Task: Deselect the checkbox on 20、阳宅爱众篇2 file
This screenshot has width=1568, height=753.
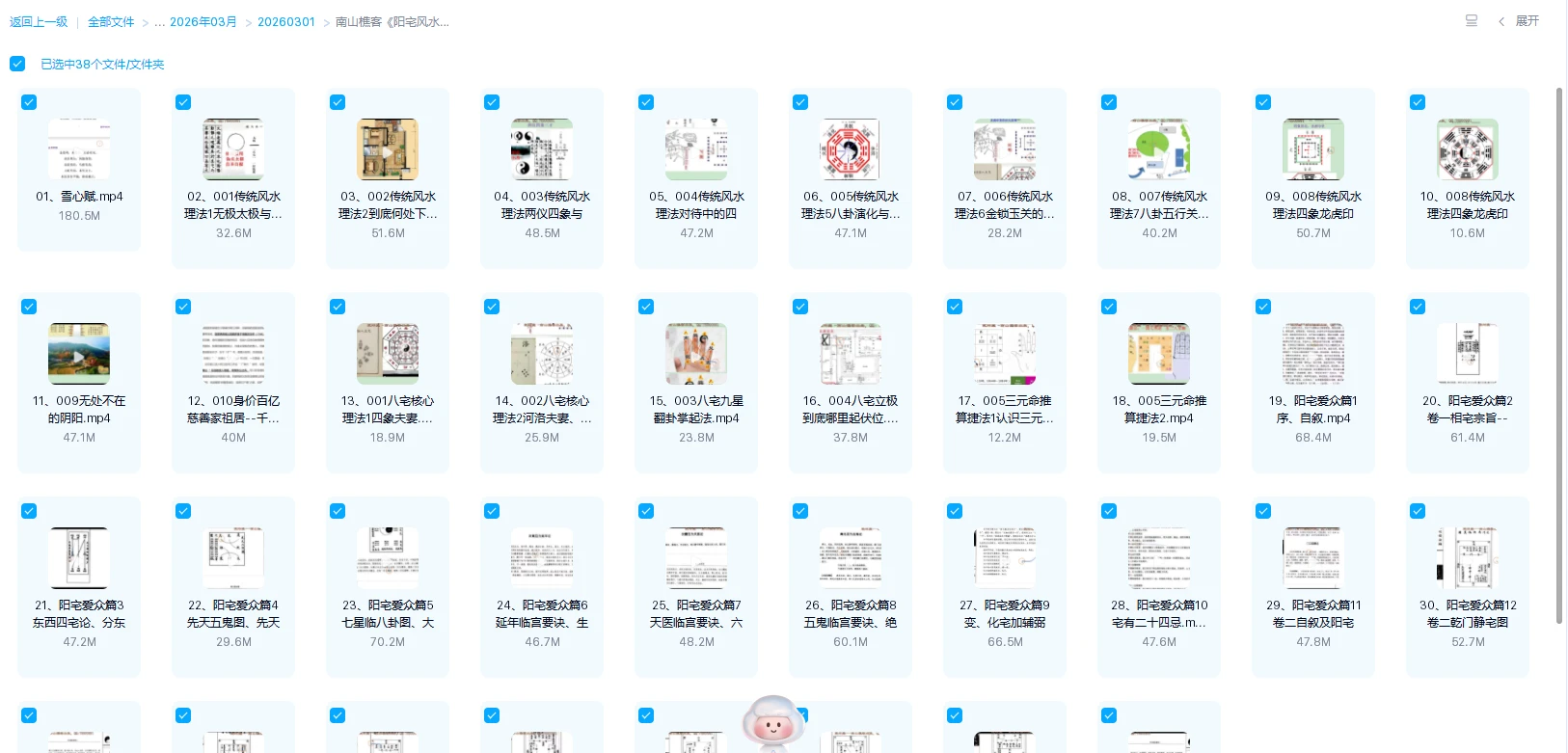Action: point(1418,307)
